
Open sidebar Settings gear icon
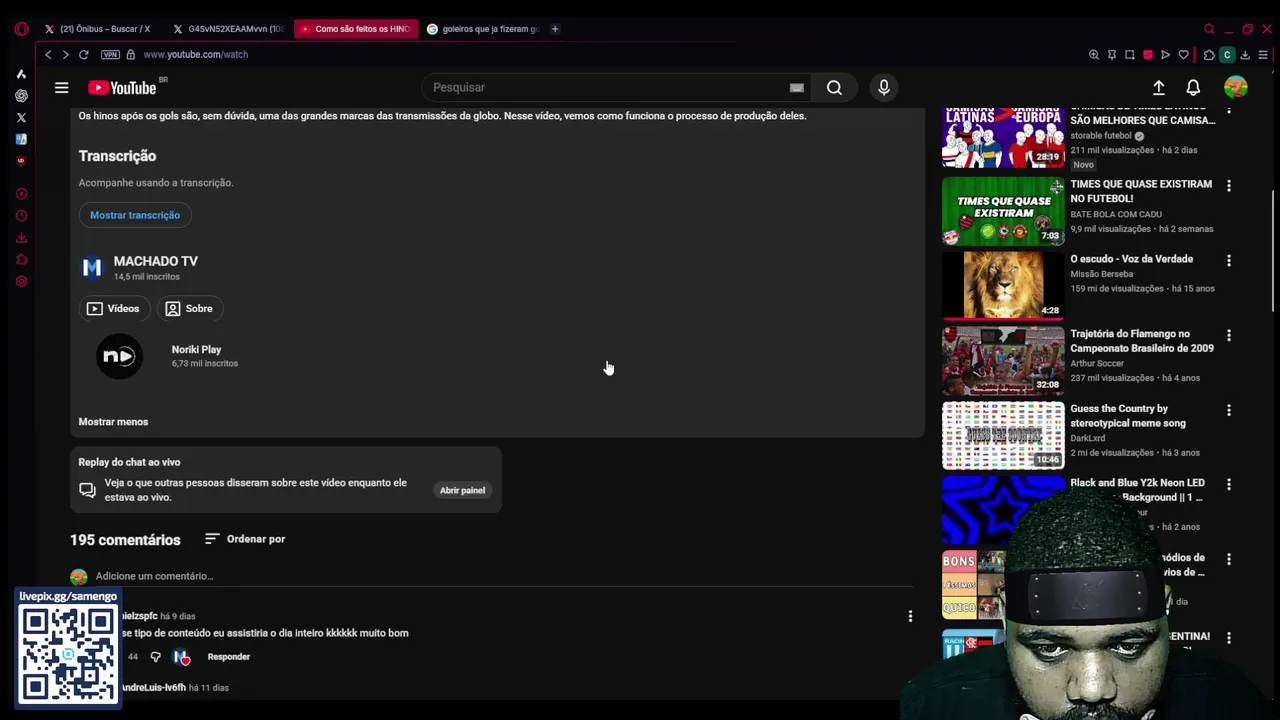tap(21, 281)
